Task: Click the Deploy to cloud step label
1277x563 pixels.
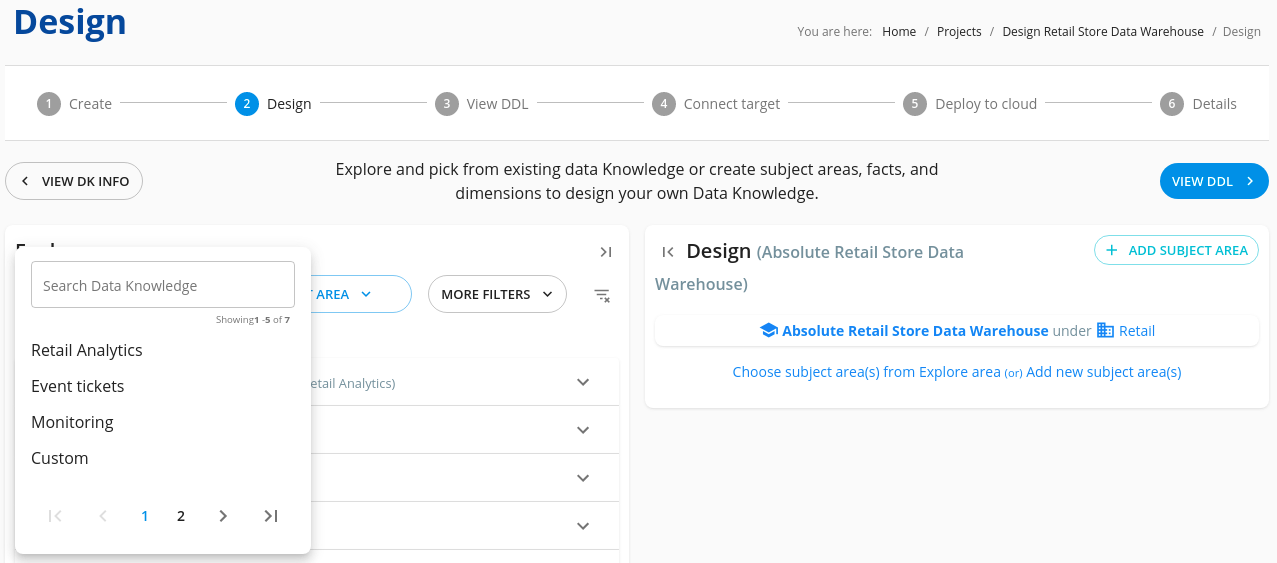Action: 986,104
